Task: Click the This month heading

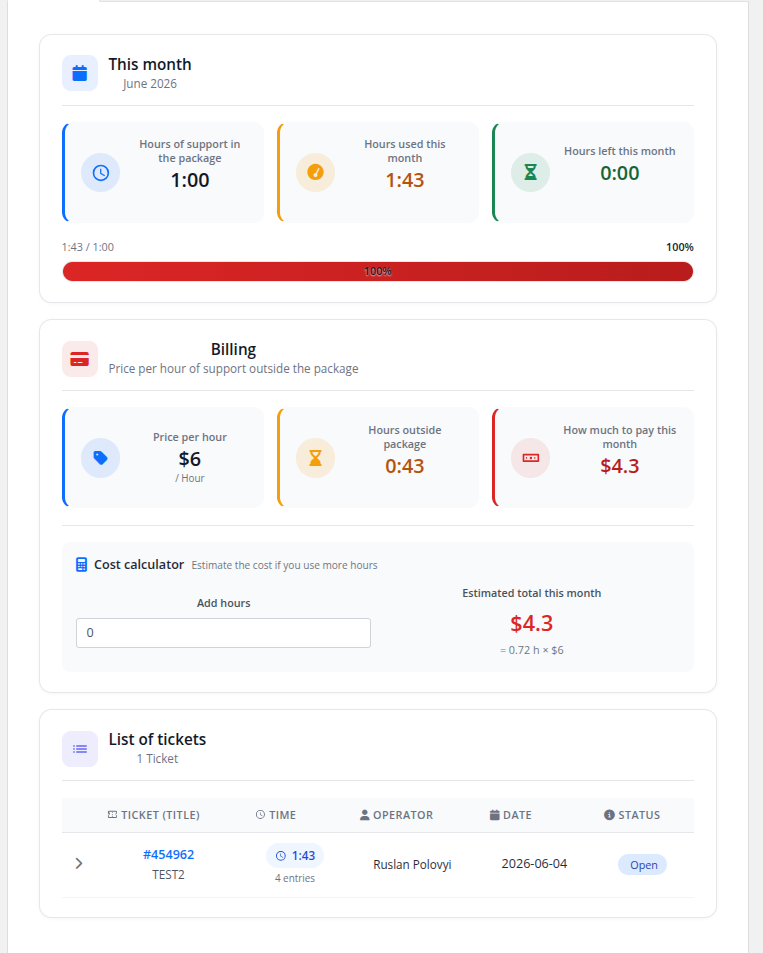Action: pos(150,64)
